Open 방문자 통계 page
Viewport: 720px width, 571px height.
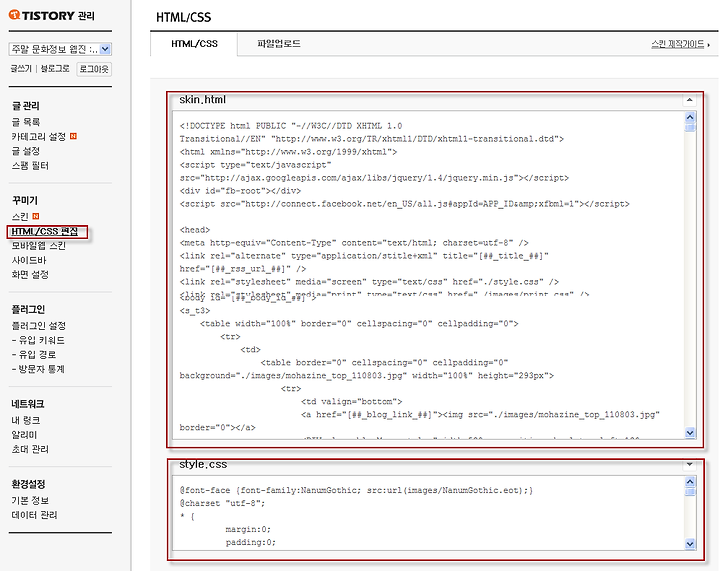pyautogui.click(x=38, y=369)
